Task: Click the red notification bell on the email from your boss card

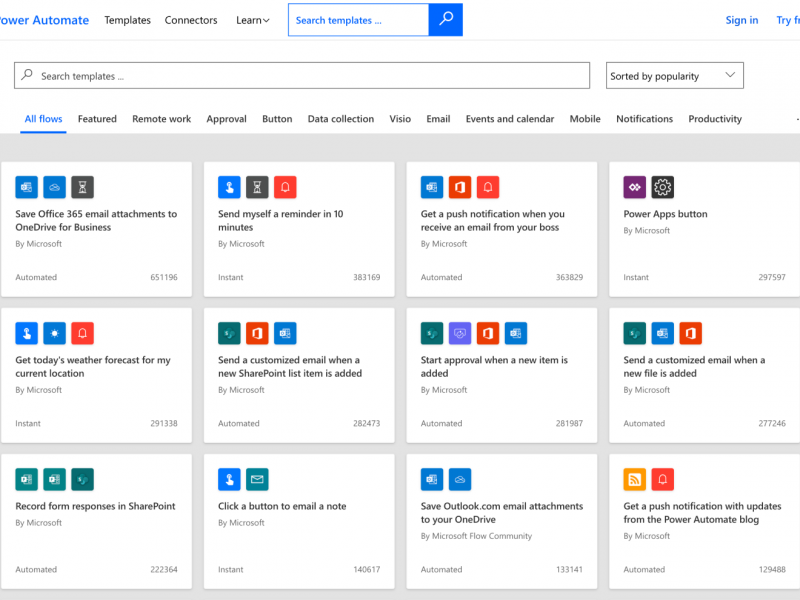Action: click(x=488, y=187)
